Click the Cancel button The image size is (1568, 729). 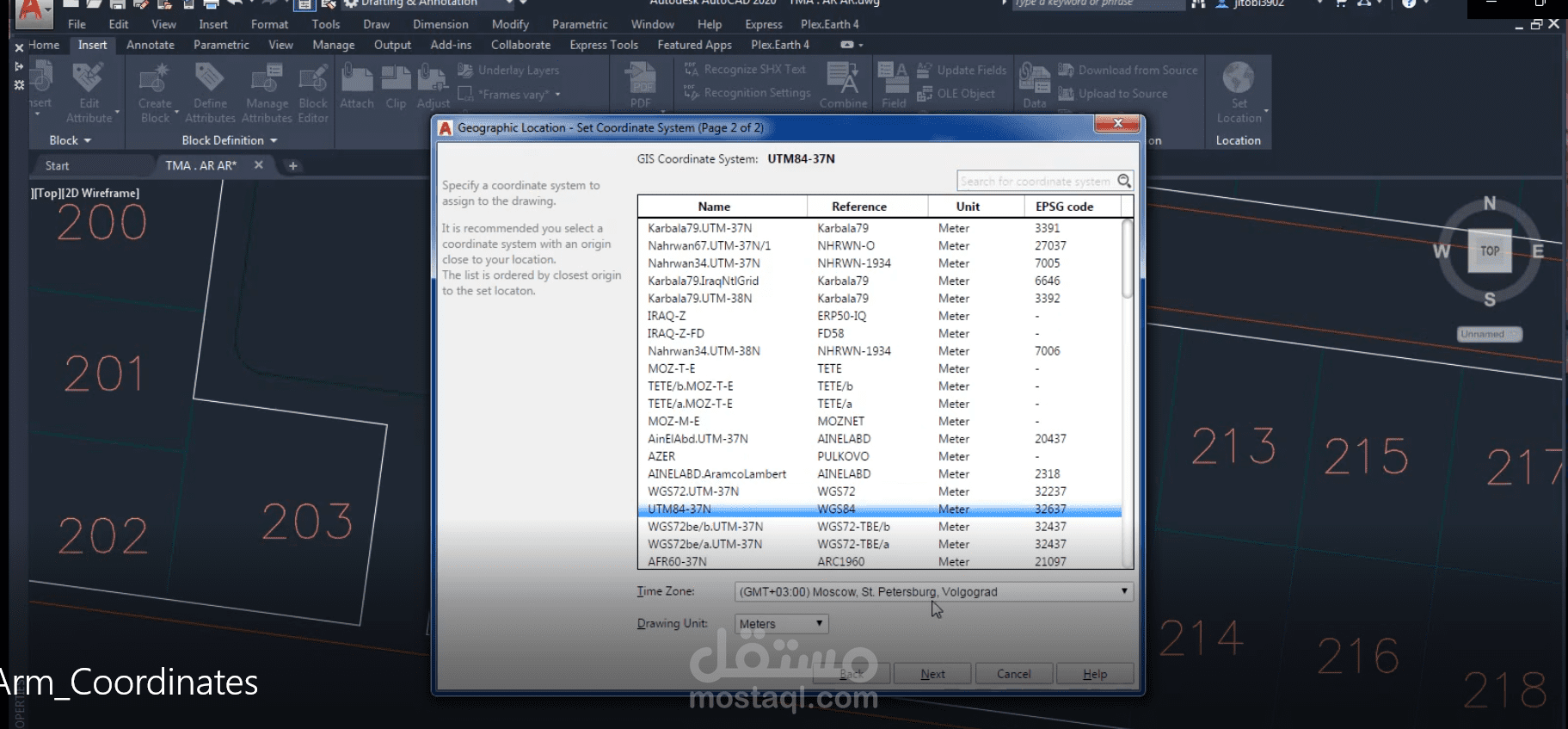[1013, 674]
